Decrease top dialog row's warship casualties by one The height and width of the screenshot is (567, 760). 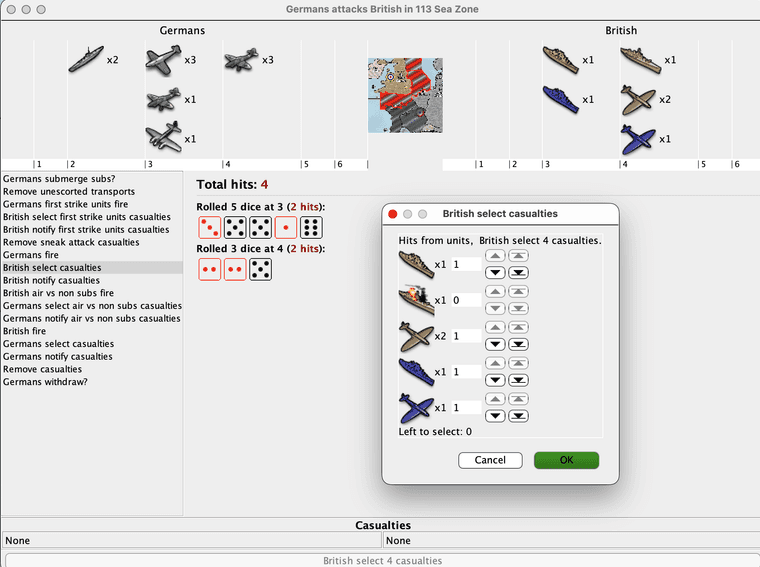pyautogui.click(x=494, y=271)
